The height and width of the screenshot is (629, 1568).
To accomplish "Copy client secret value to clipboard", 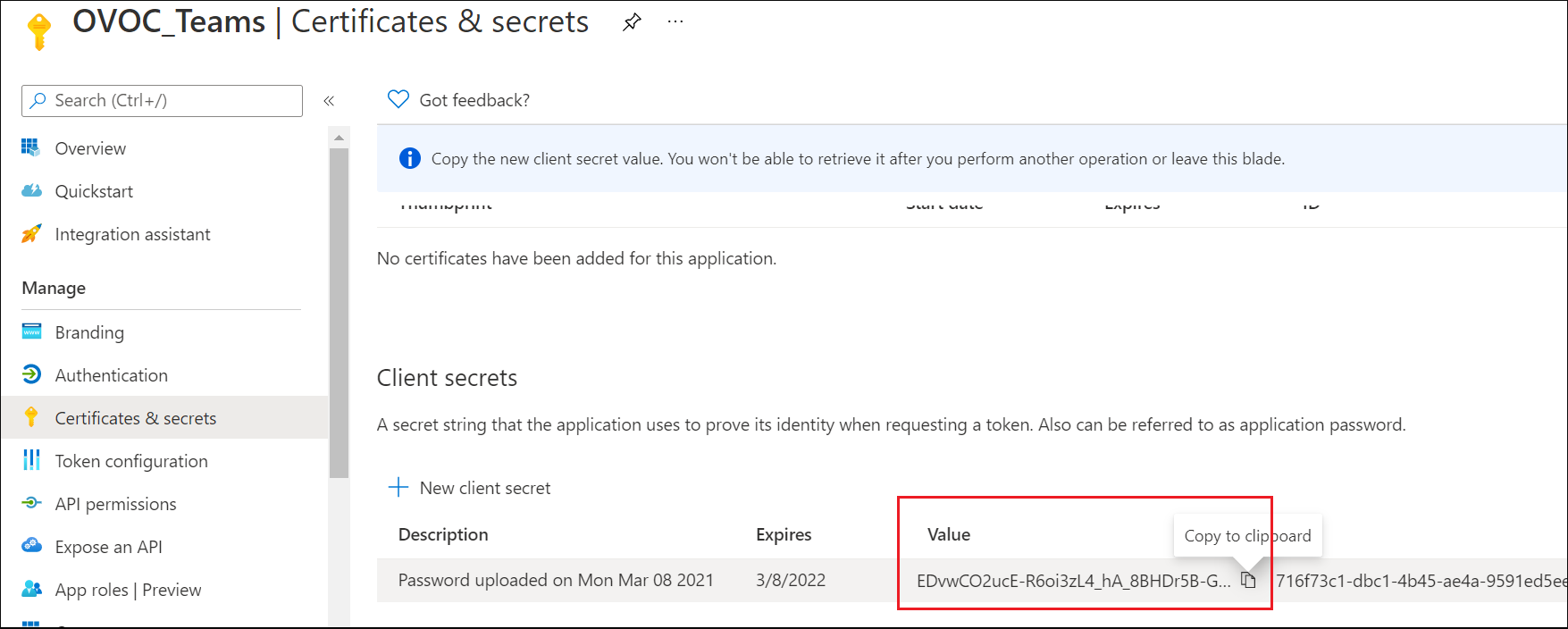I will point(1248,581).
